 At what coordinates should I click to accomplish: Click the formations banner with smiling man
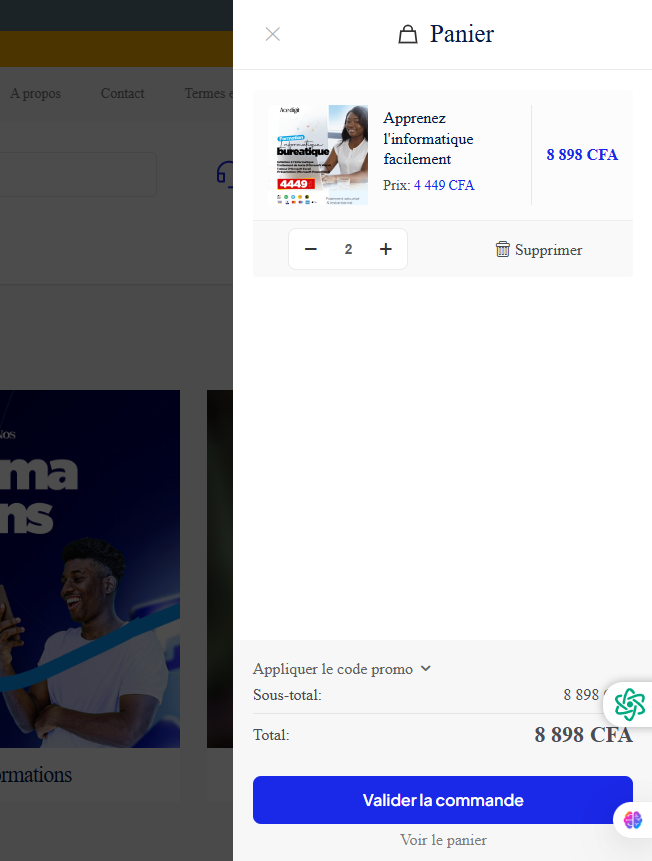90,569
